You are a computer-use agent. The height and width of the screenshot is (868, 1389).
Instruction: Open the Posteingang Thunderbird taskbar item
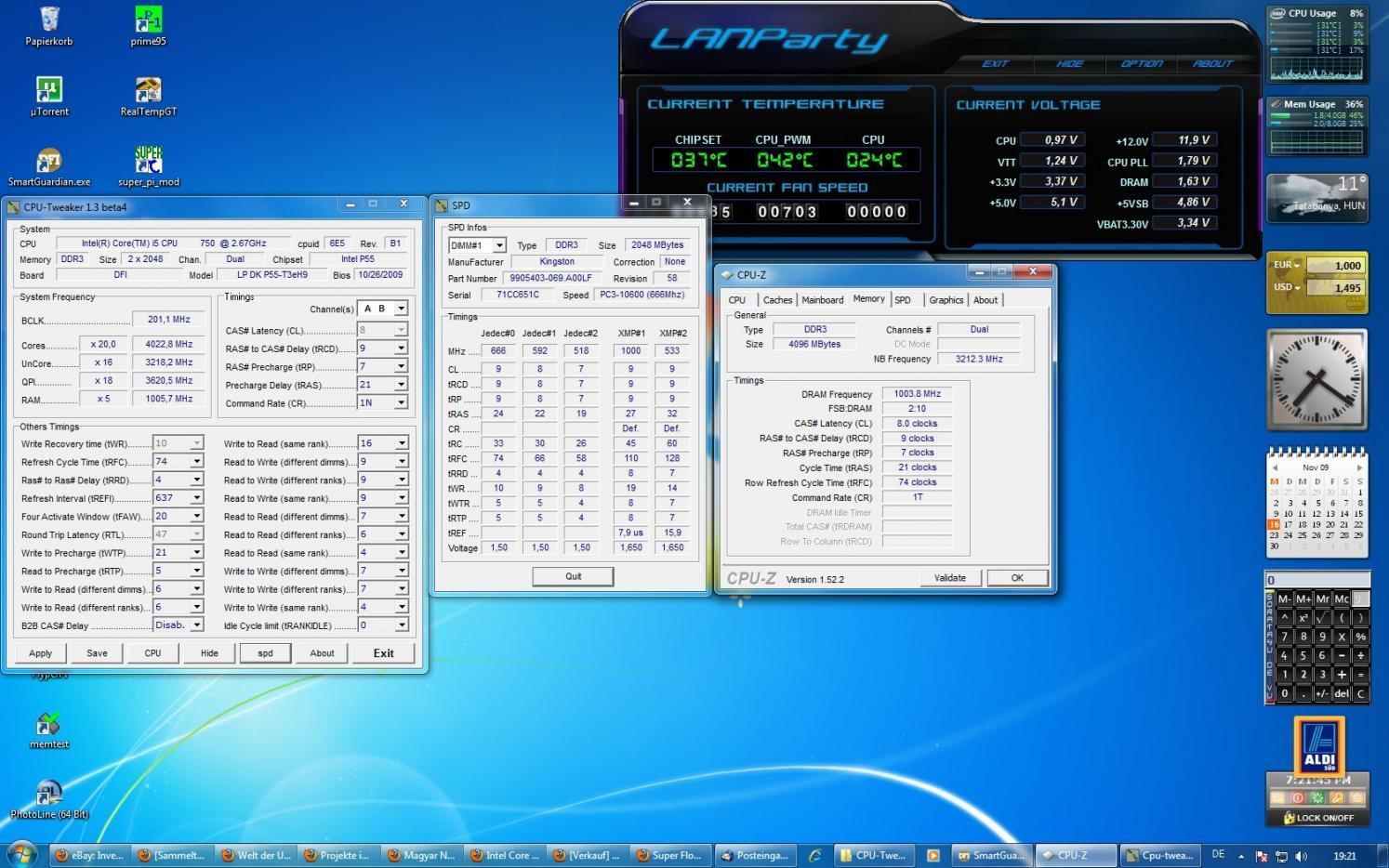coord(754,855)
